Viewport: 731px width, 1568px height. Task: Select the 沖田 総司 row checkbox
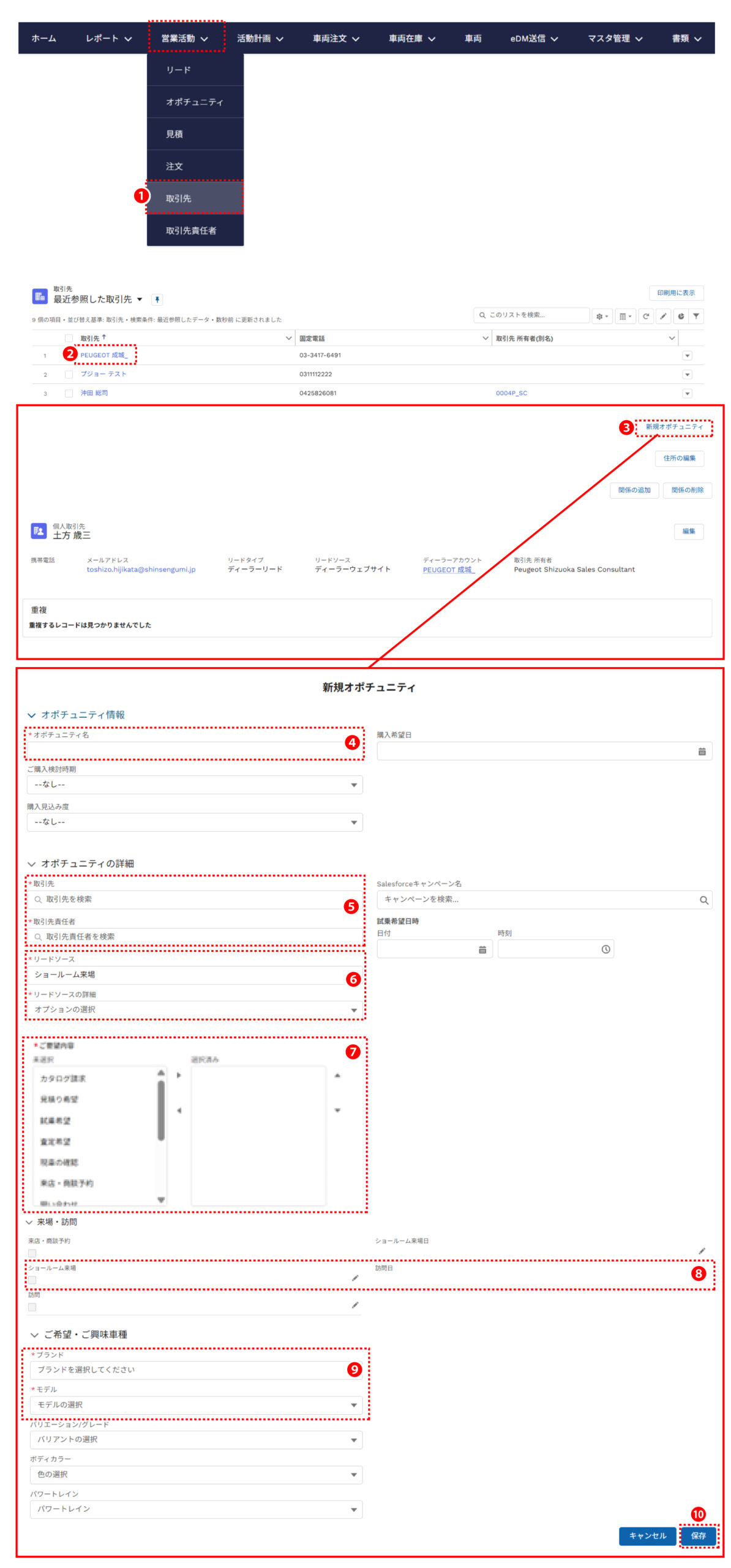[x=69, y=393]
